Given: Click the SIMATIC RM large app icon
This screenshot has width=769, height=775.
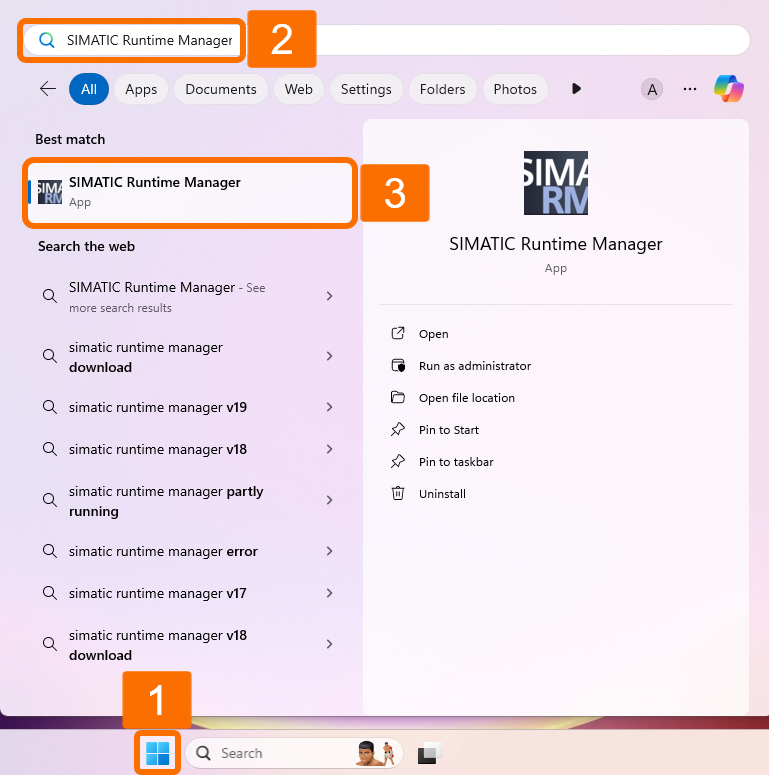Looking at the screenshot, I should point(555,183).
